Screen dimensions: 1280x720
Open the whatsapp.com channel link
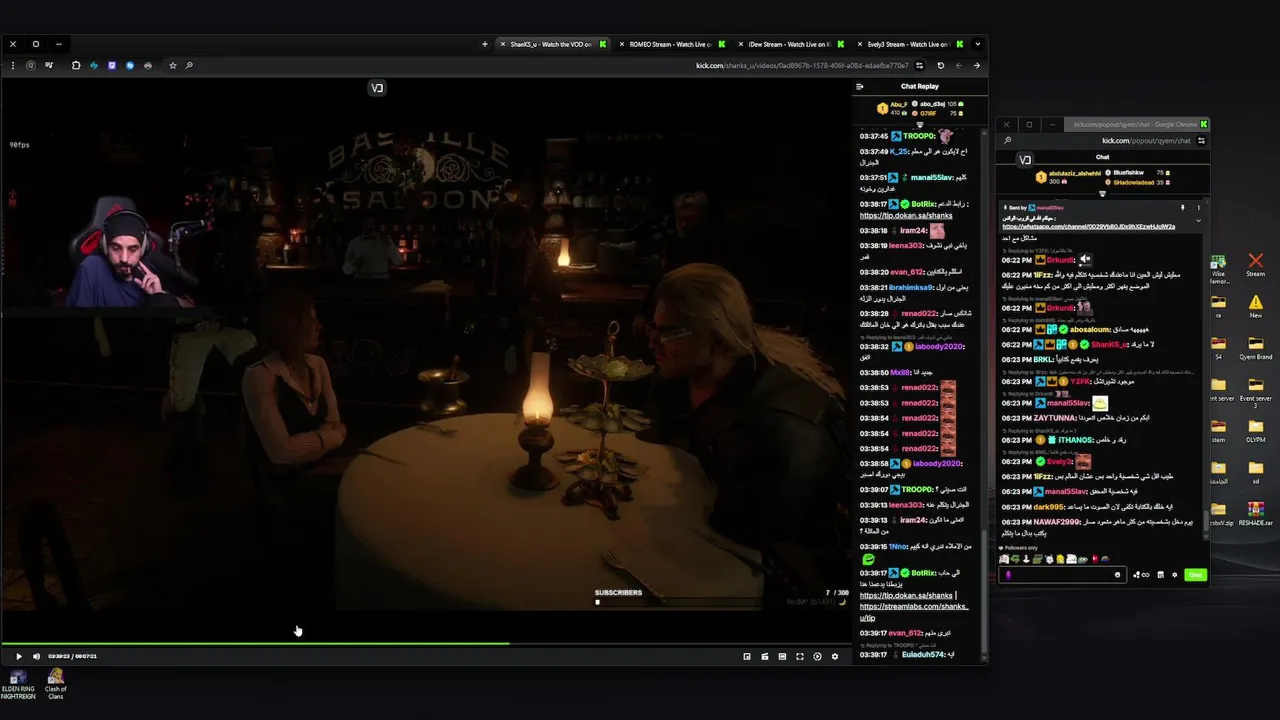(x=1089, y=227)
